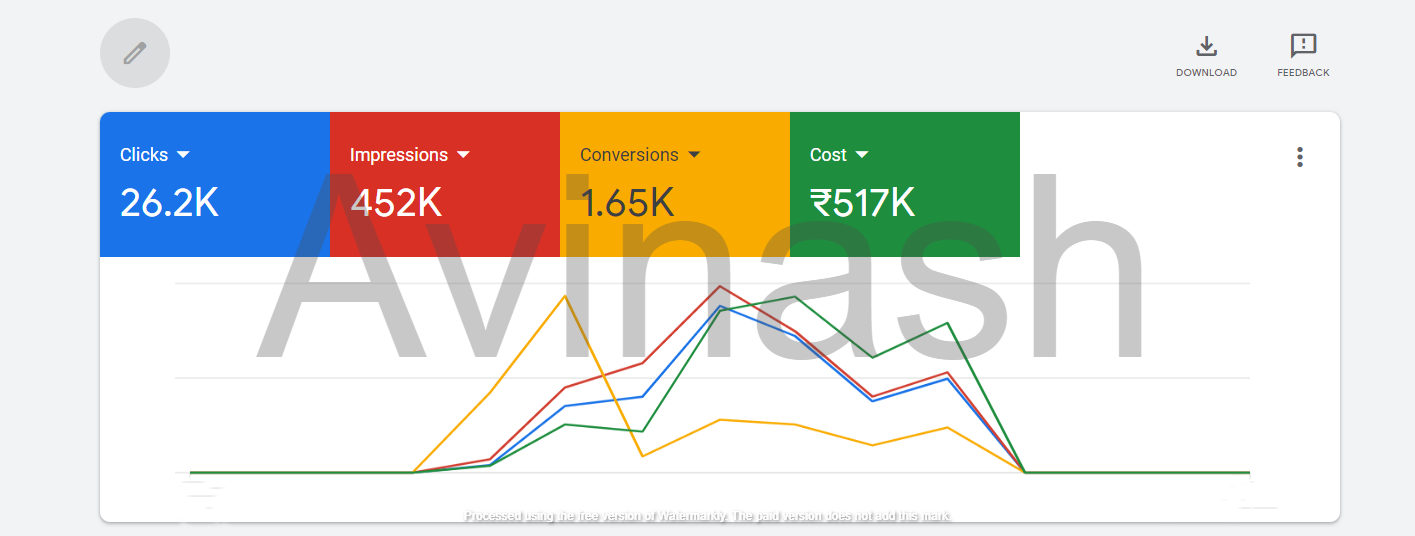Expand the Clicks metric dropdown arrow
This screenshot has width=1415, height=536.
[x=183, y=155]
